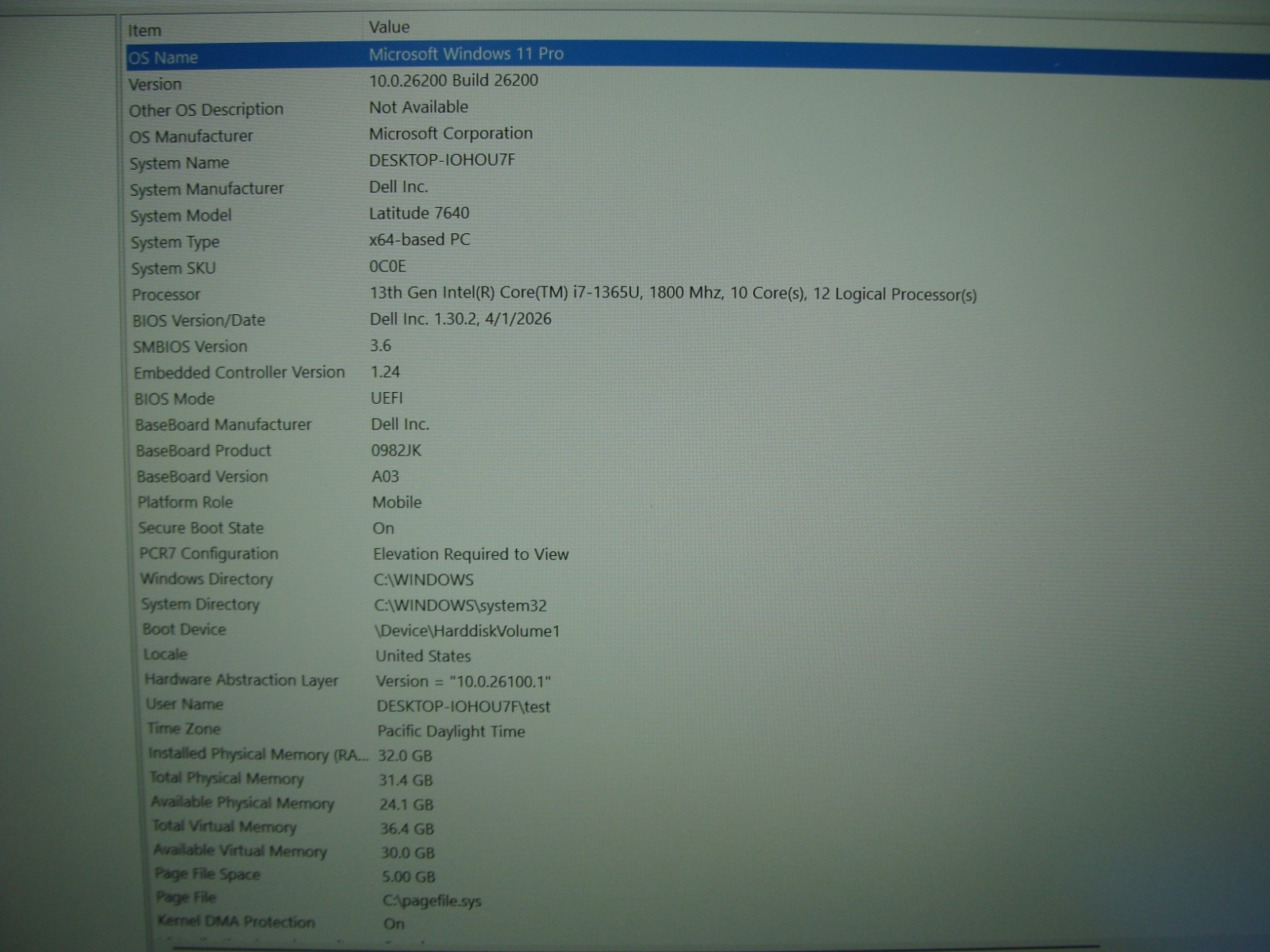
Task: Click the 1.24 controller version value
Action: [x=385, y=371]
